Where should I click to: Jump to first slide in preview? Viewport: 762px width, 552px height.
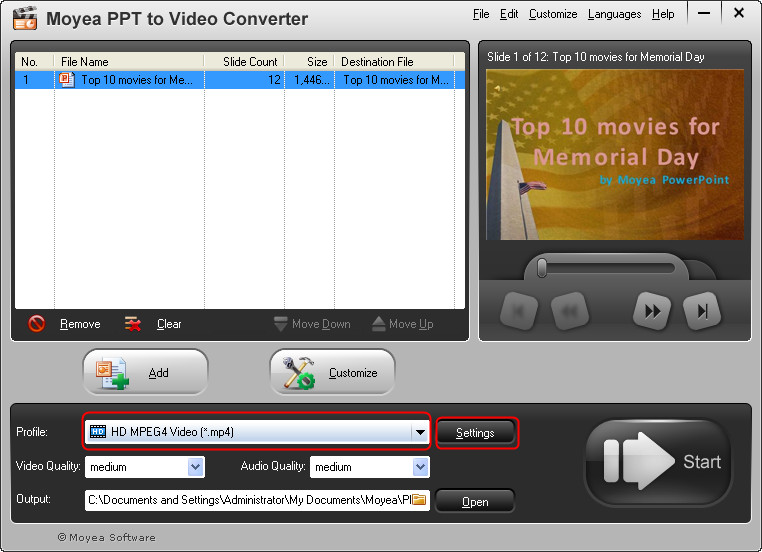pos(519,311)
